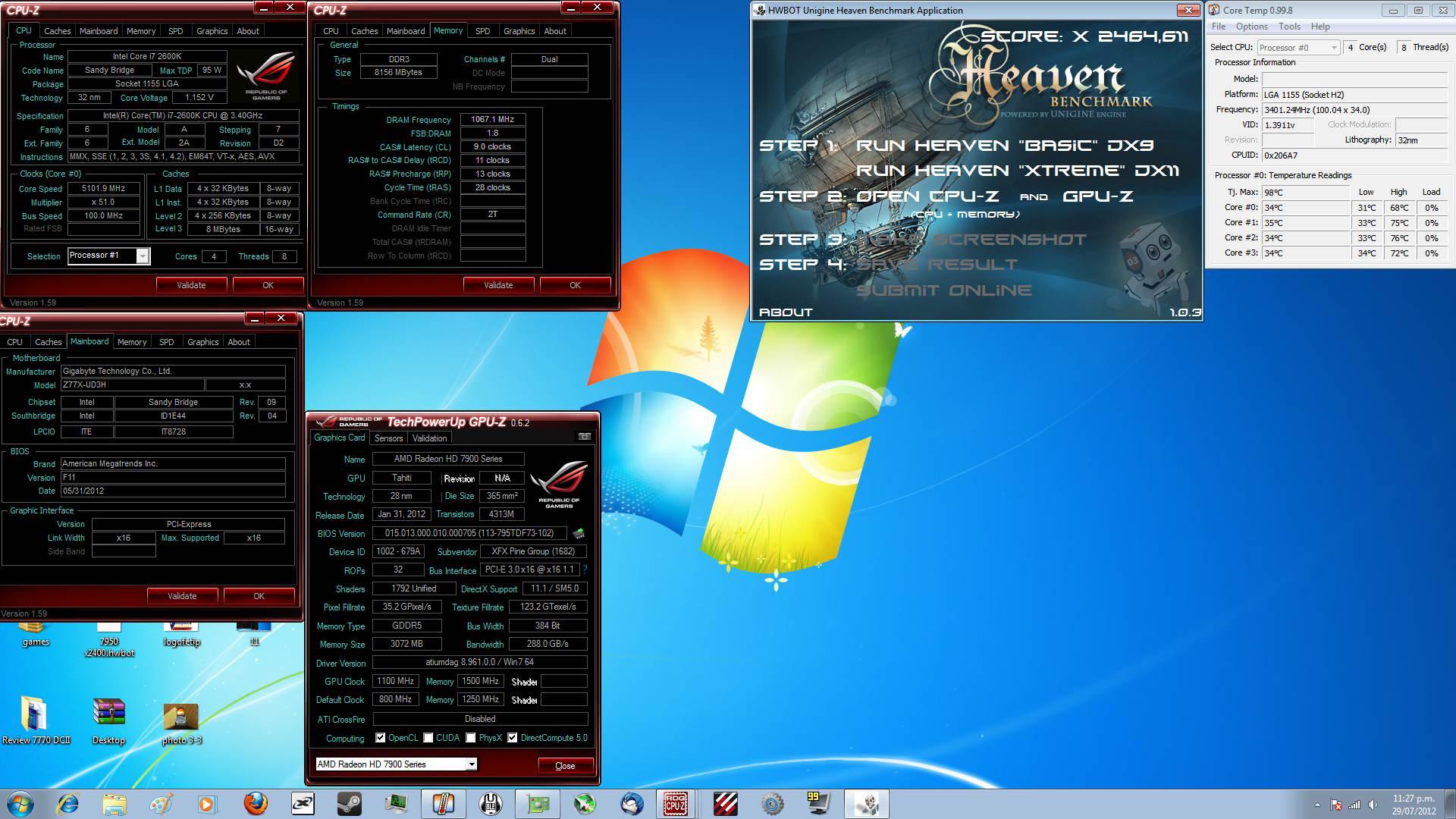Click OPEN CPU-Z in Heaven step 2
1456x819 pixels.
pyautogui.click(x=927, y=196)
